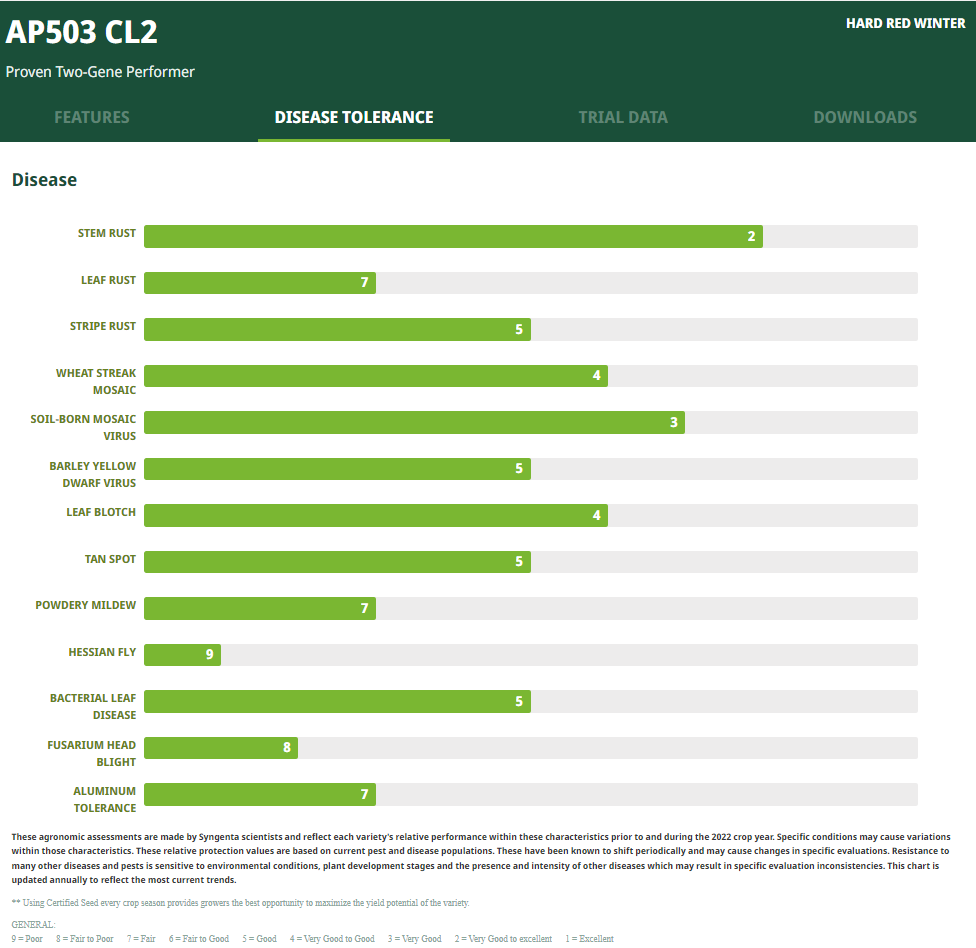Click the LEAF BLOTCH label

click(x=101, y=512)
